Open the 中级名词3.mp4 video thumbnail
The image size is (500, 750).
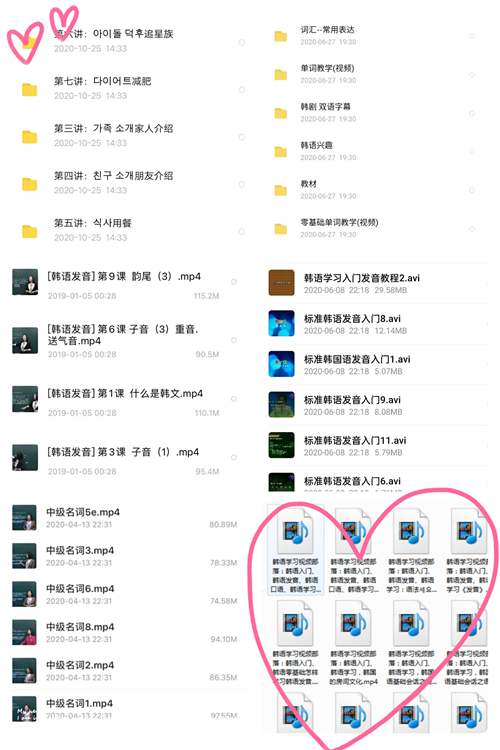(24, 556)
